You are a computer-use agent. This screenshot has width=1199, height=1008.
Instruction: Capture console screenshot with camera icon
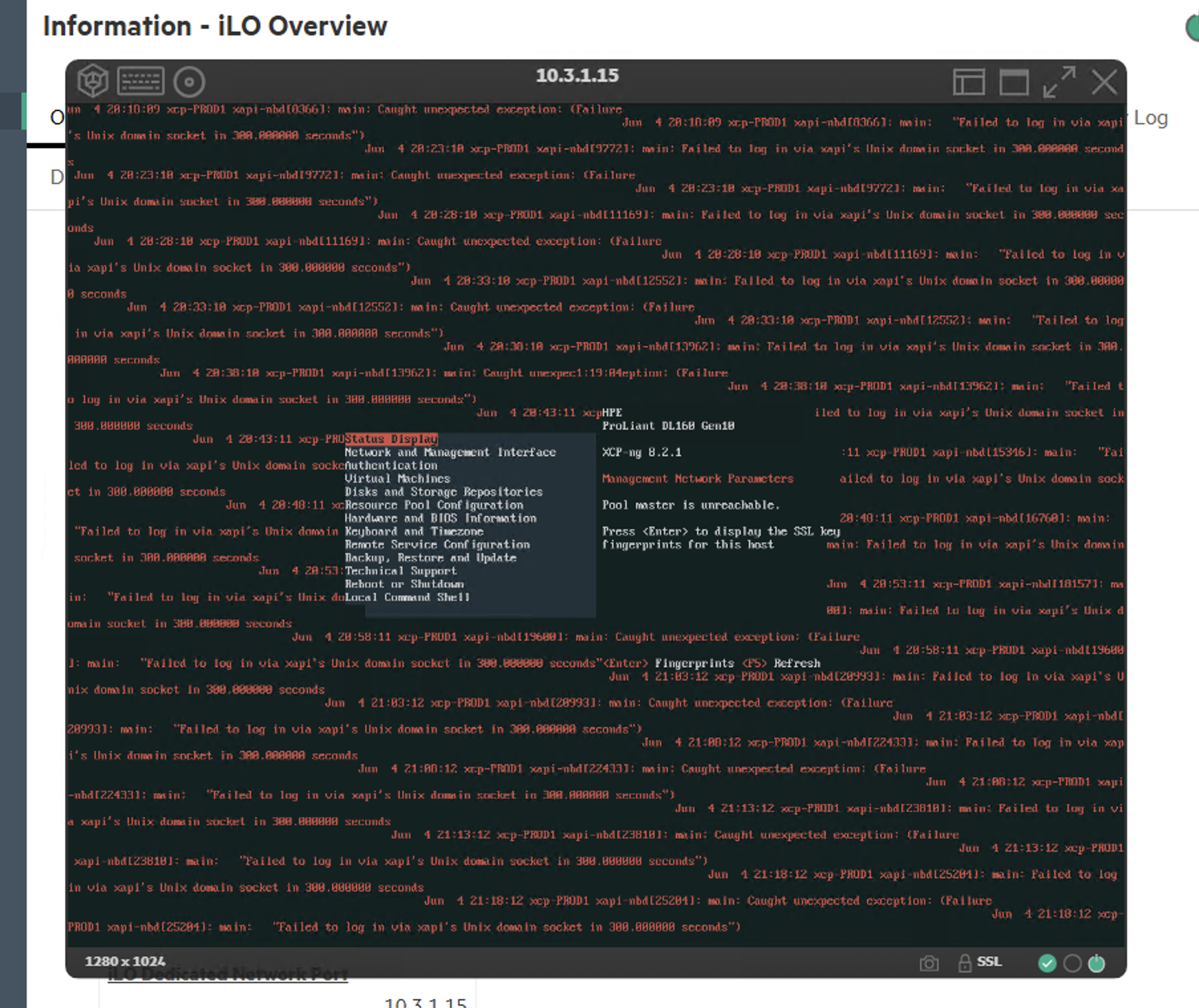[x=929, y=963]
